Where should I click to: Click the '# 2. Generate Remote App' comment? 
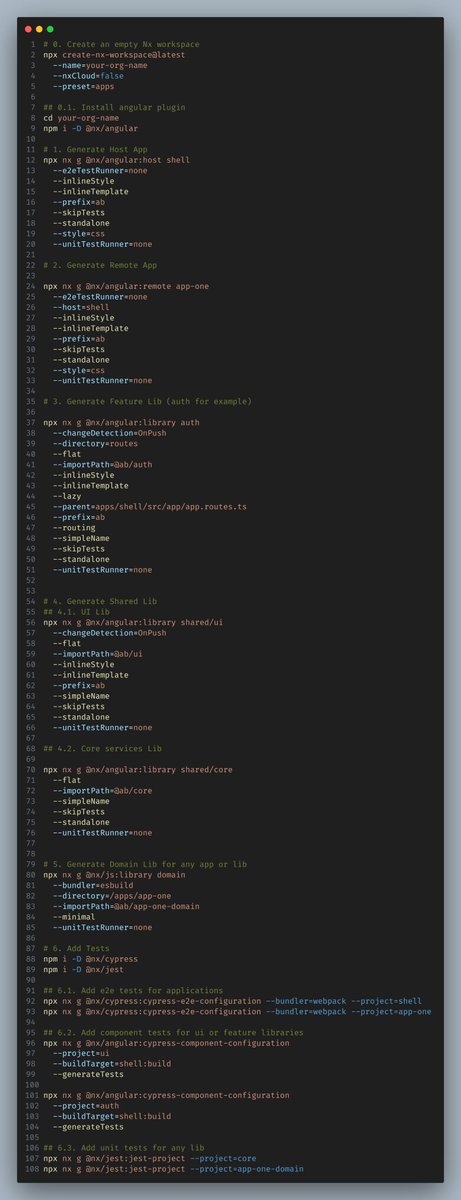coord(99,265)
